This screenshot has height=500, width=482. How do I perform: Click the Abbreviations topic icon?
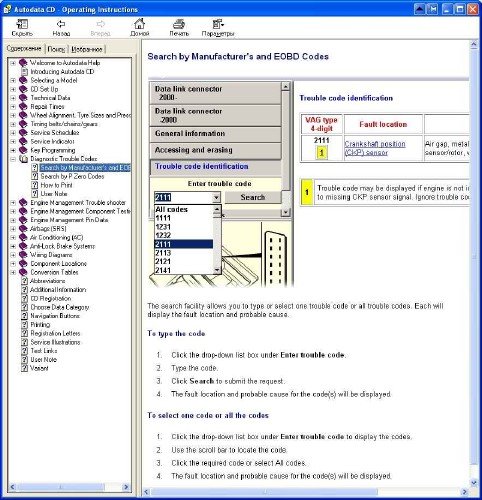[x=24, y=281]
